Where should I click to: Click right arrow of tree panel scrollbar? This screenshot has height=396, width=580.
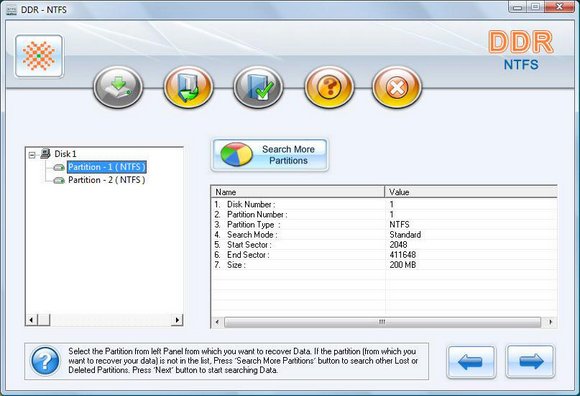(x=177, y=320)
